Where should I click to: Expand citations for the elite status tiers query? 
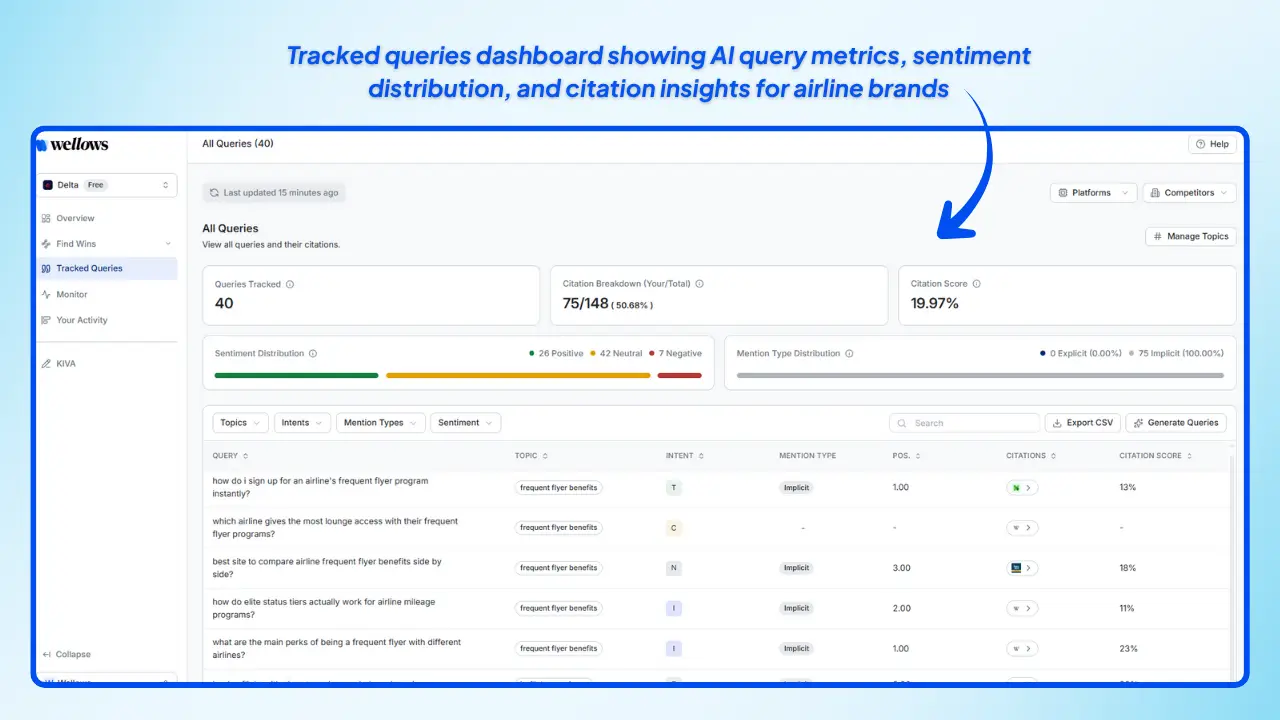tap(1023, 608)
